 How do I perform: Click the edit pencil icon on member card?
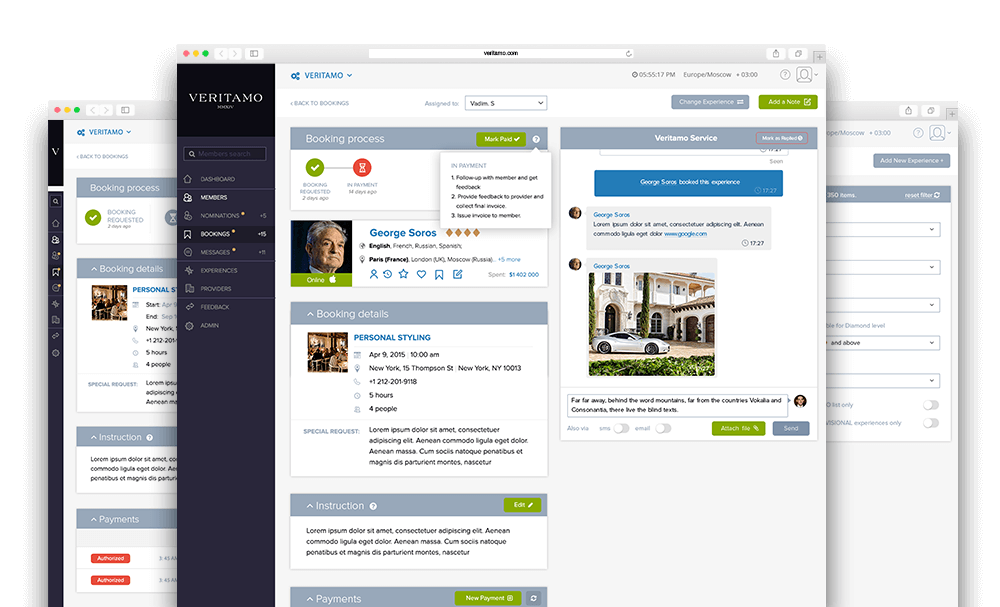(457, 273)
